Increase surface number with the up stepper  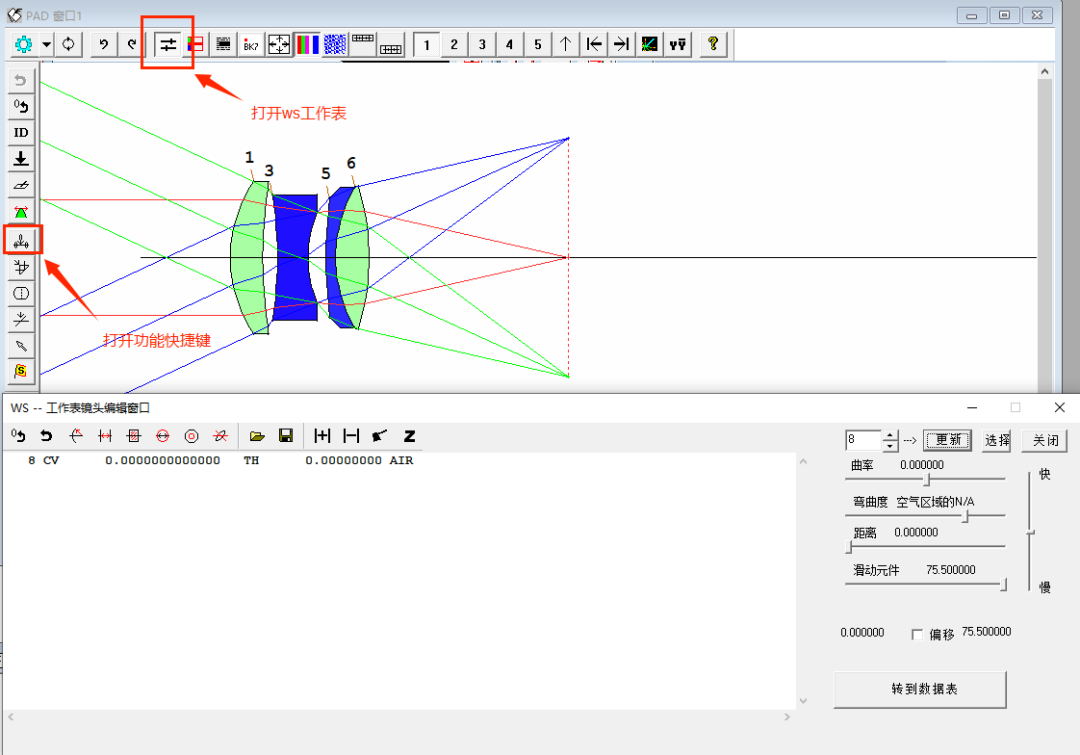coord(890,435)
